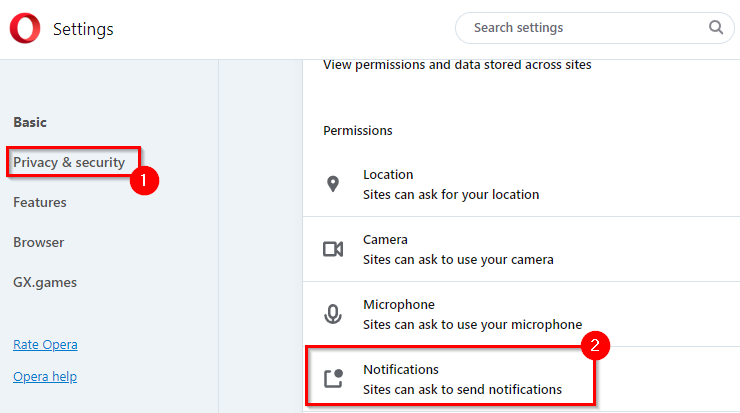Expand "Sites can ask to use your camera"
Screen dimensions: 740x413
pos(457,259)
